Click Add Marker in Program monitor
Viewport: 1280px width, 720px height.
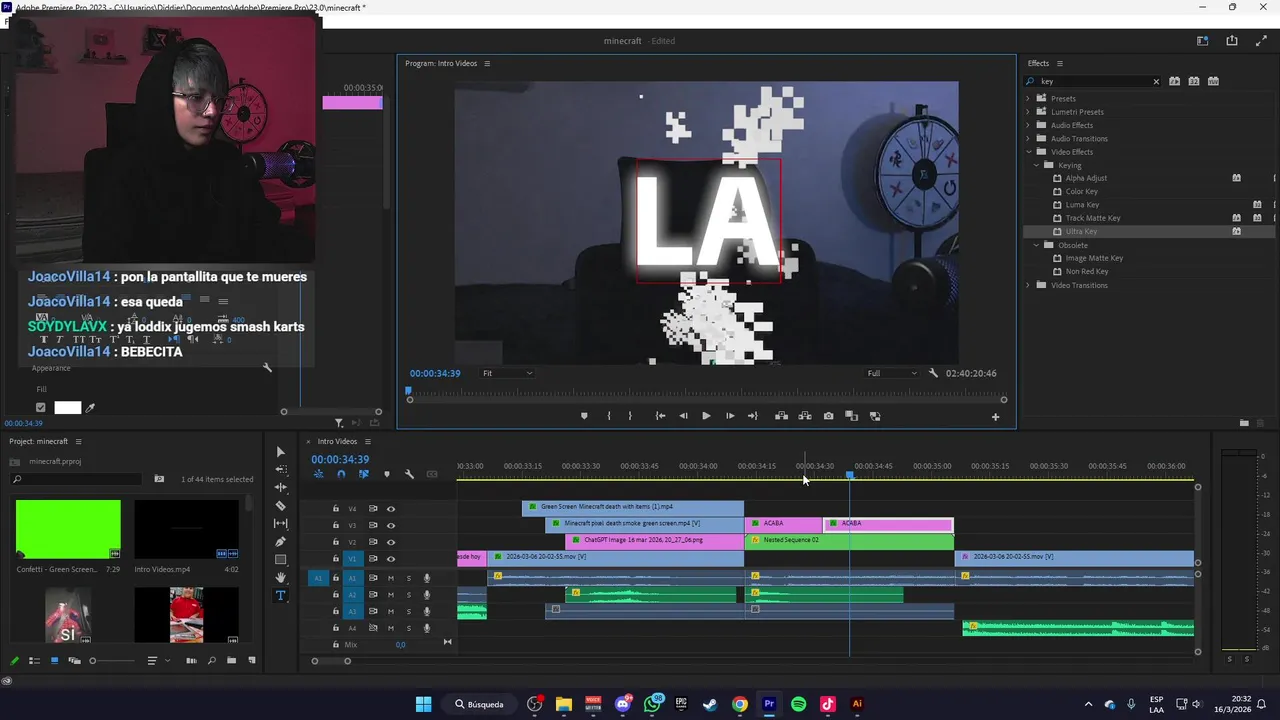coord(584,416)
